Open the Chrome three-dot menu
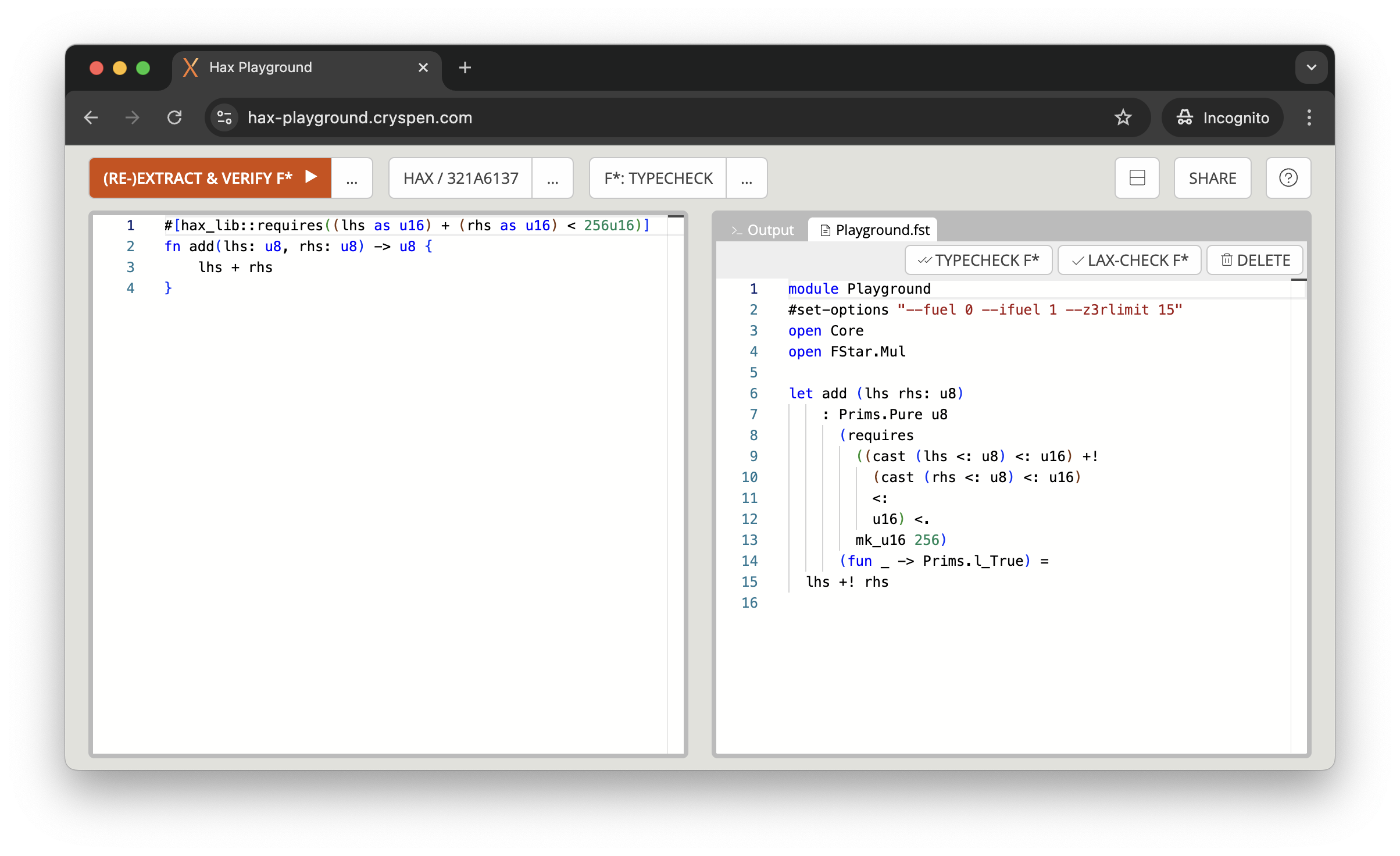Image resolution: width=1400 pixels, height=856 pixels. 1309,117
